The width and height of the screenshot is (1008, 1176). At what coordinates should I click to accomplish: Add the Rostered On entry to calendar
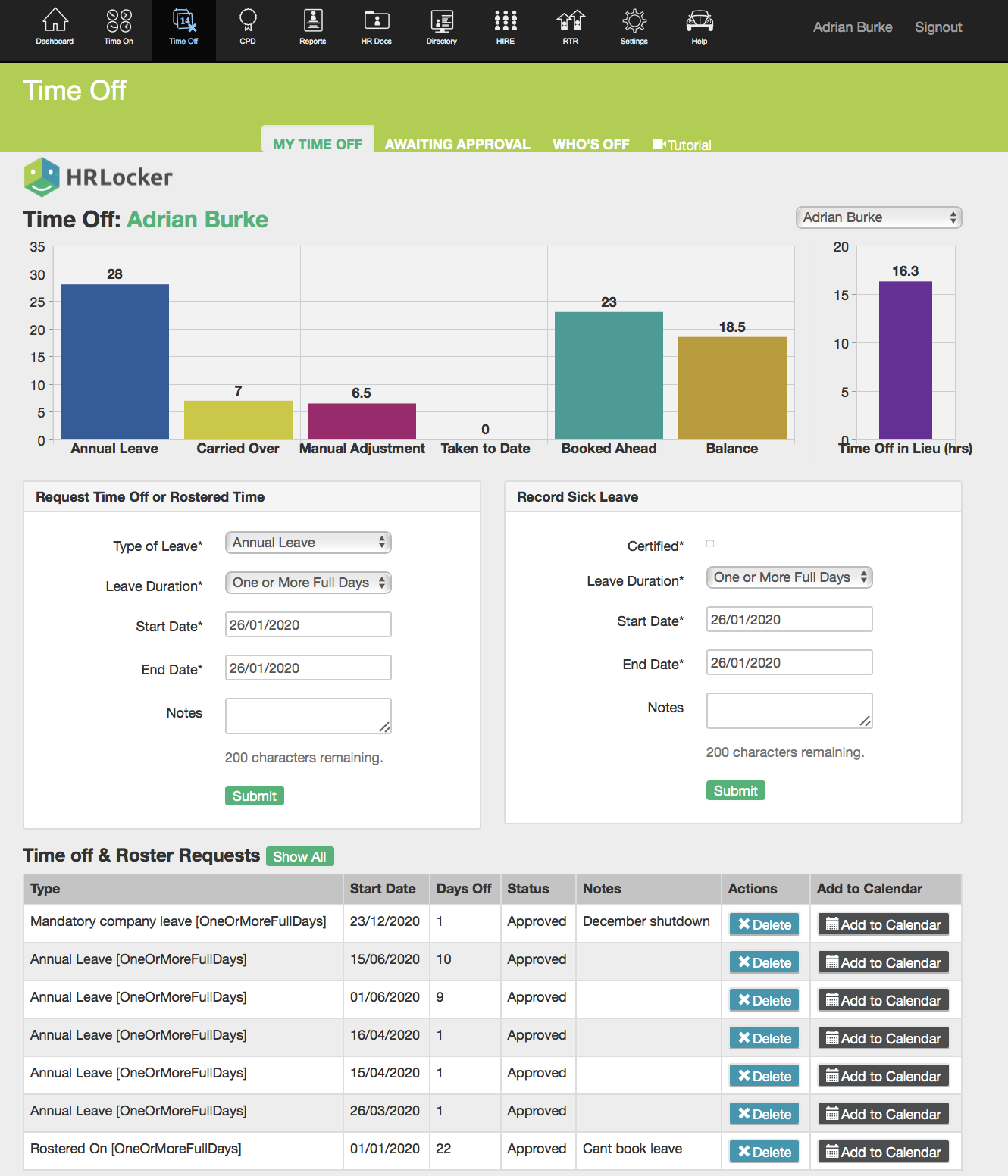click(883, 1152)
